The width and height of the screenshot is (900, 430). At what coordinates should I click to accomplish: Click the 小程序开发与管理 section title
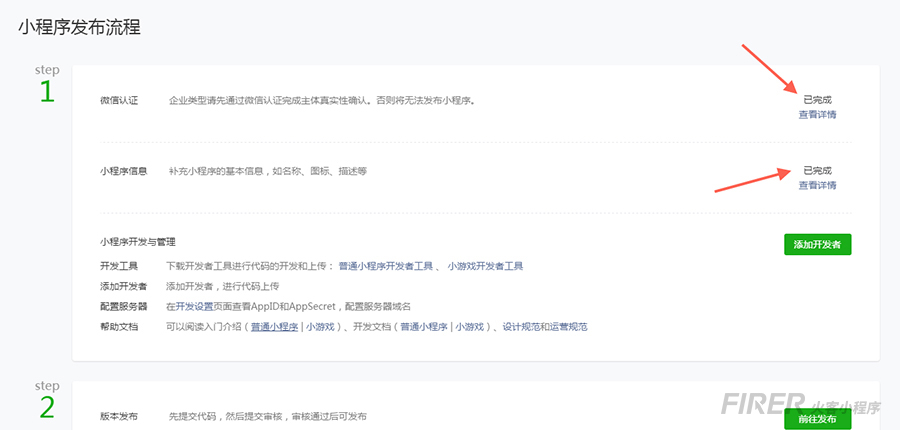[137, 242]
